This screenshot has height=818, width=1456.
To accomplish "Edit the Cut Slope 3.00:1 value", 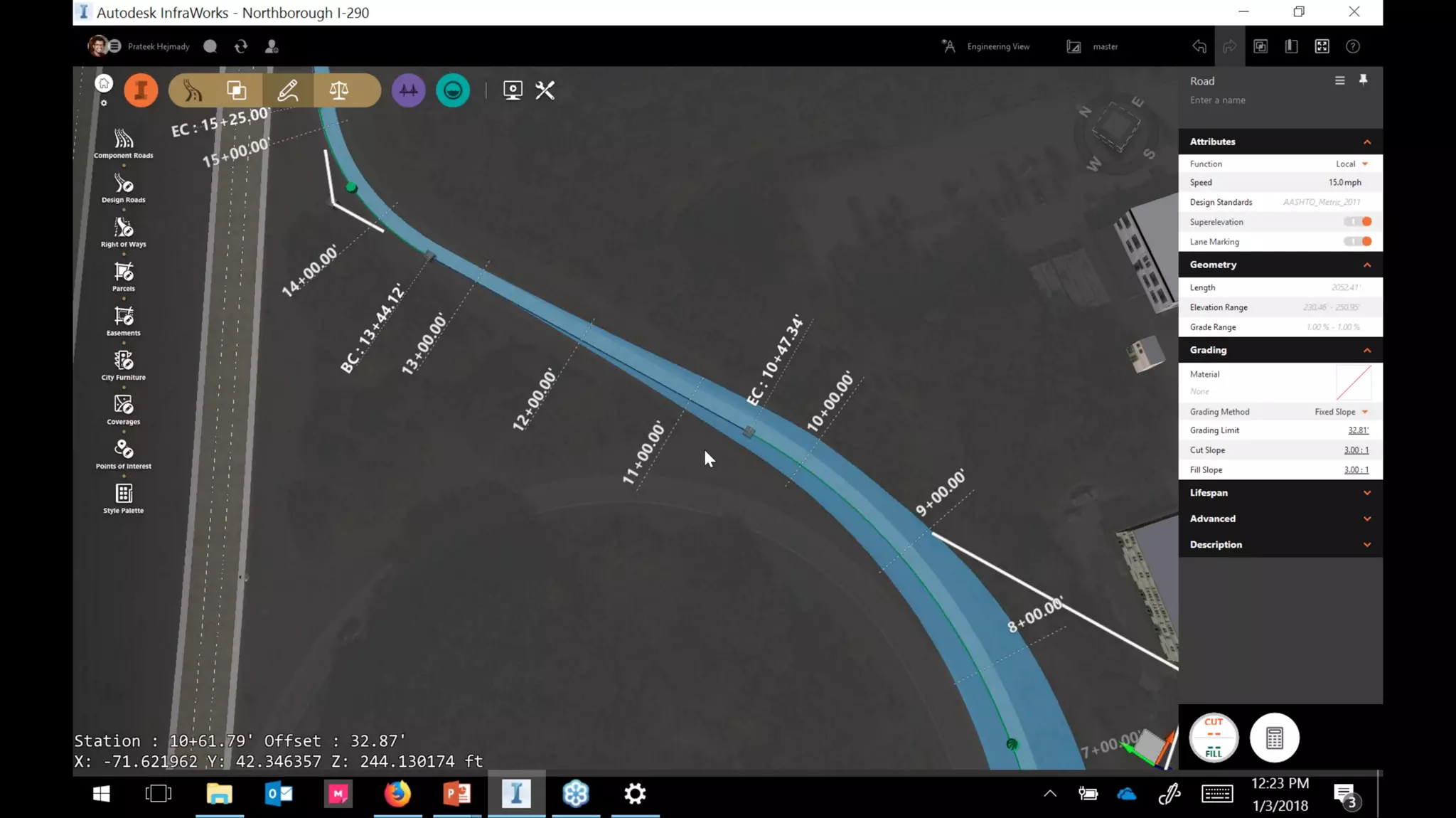I will pyautogui.click(x=1356, y=450).
